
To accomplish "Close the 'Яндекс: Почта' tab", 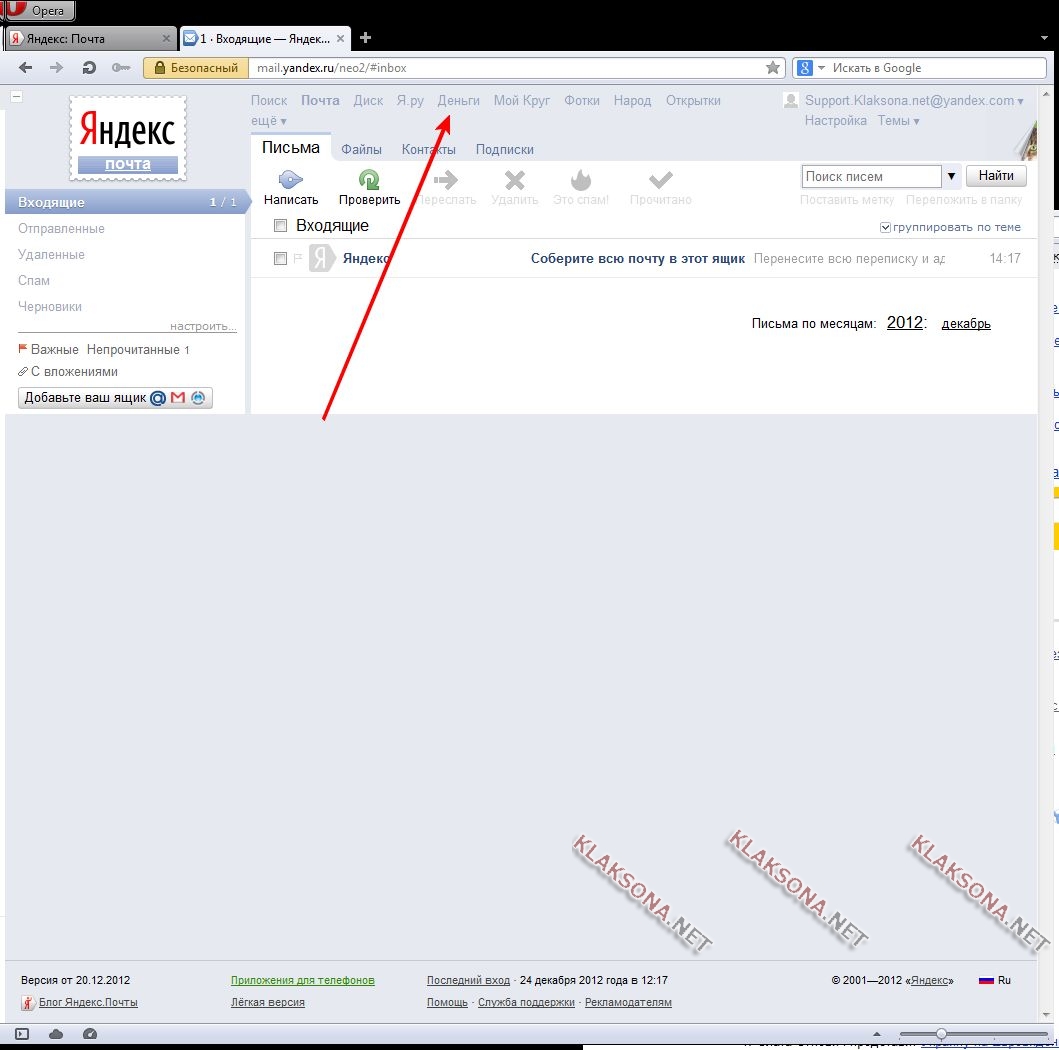I will tap(166, 38).
